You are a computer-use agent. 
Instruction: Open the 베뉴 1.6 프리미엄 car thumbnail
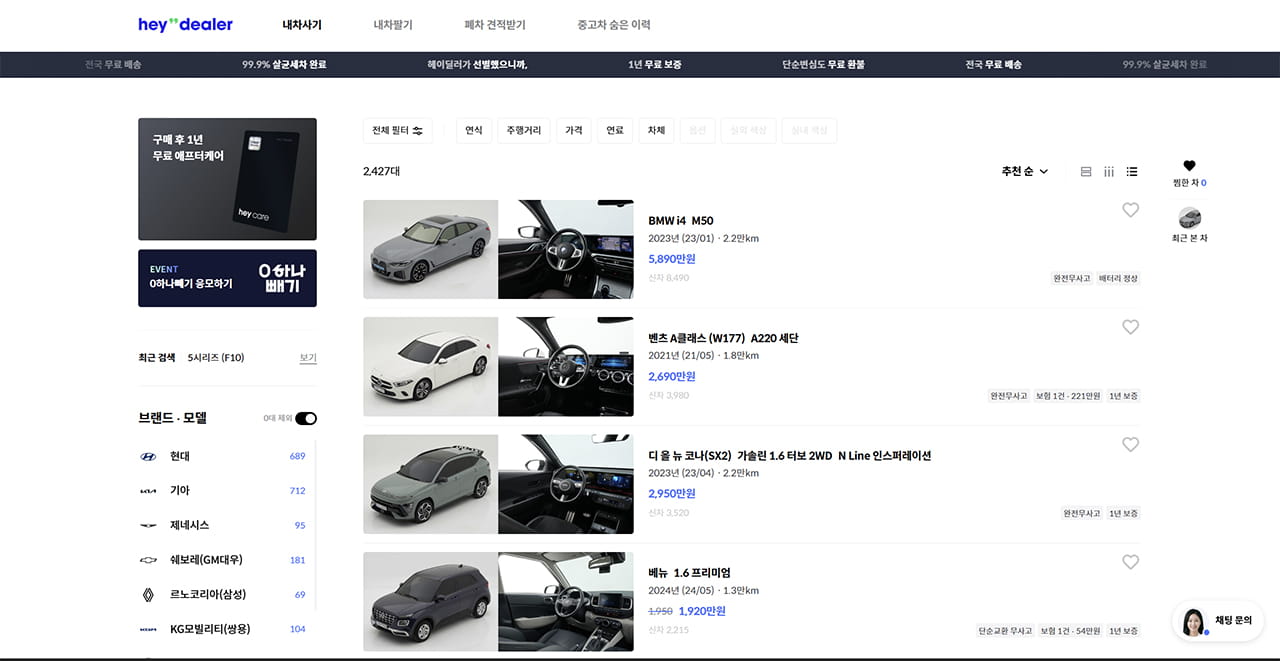point(430,600)
